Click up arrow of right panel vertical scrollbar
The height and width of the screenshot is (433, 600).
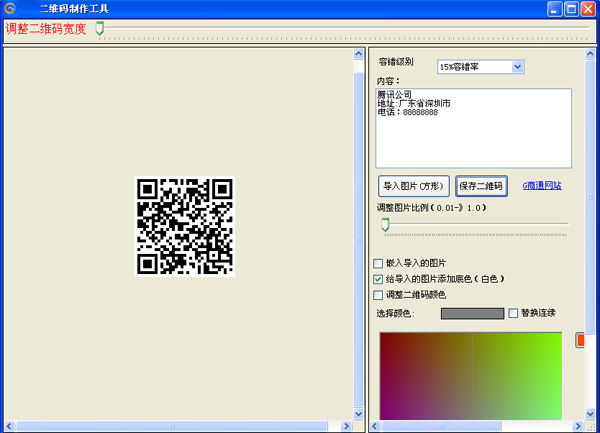tap(590, 54)
